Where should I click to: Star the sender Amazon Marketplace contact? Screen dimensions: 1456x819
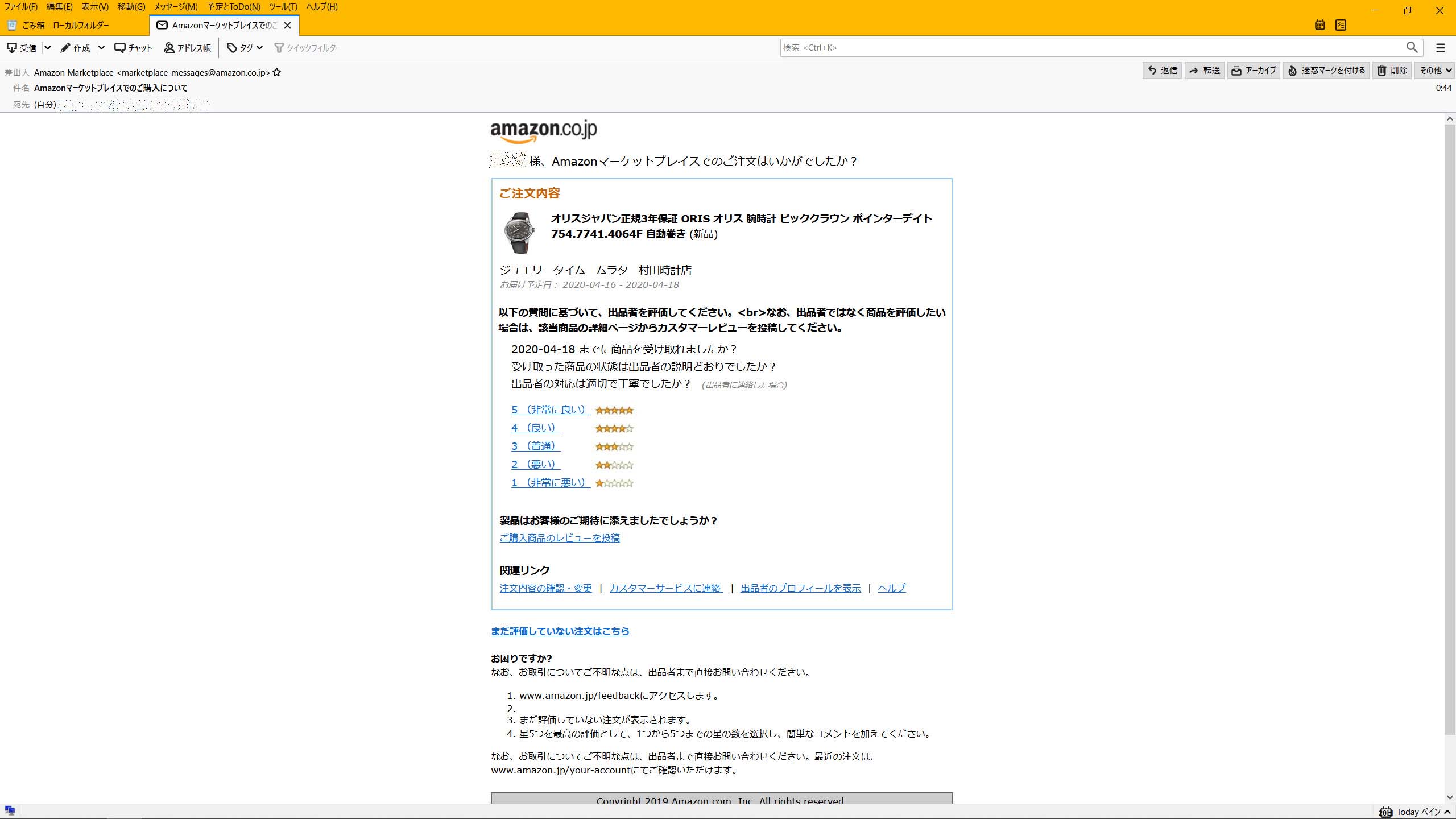277,72
